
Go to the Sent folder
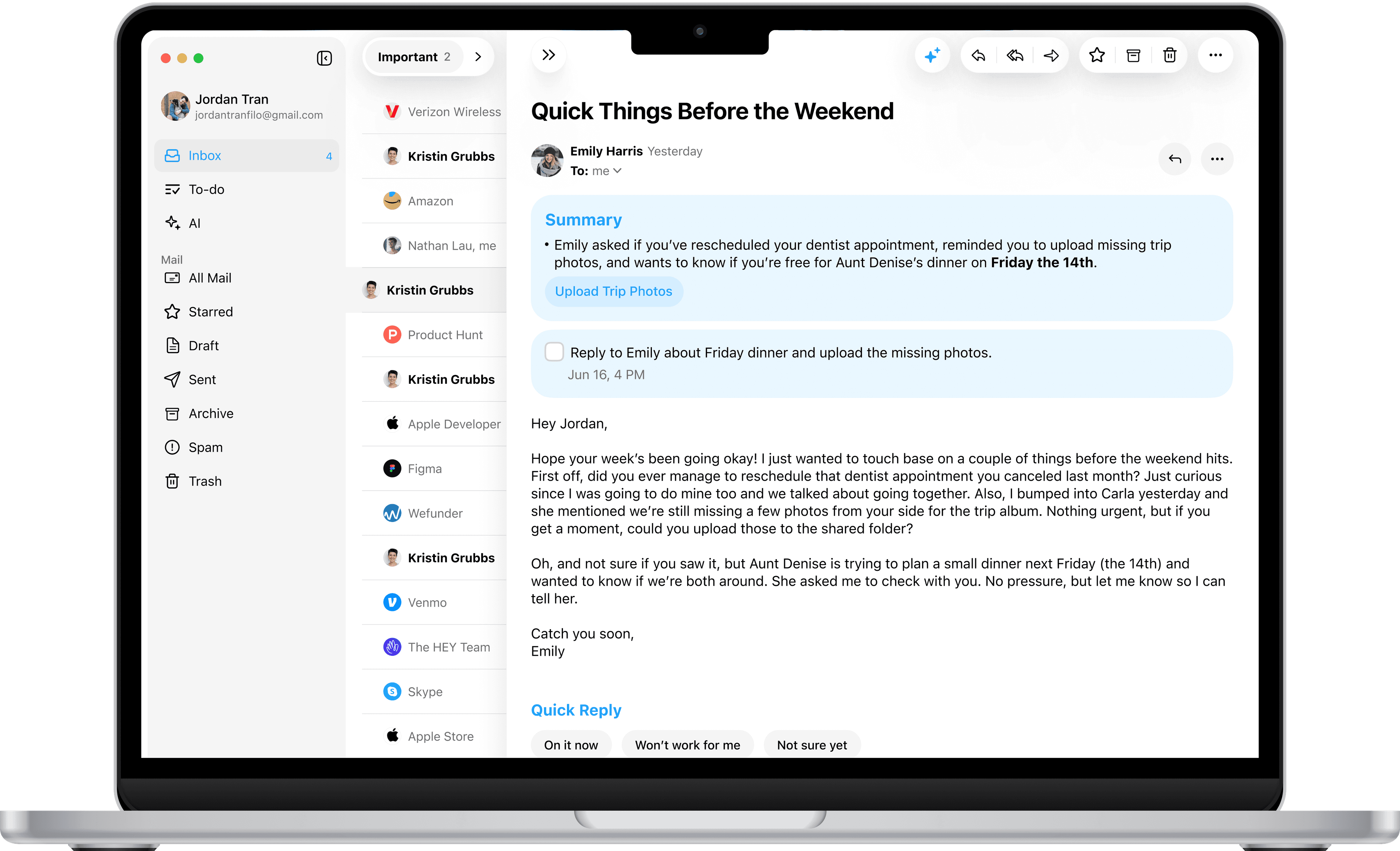(x=246, y=380)
